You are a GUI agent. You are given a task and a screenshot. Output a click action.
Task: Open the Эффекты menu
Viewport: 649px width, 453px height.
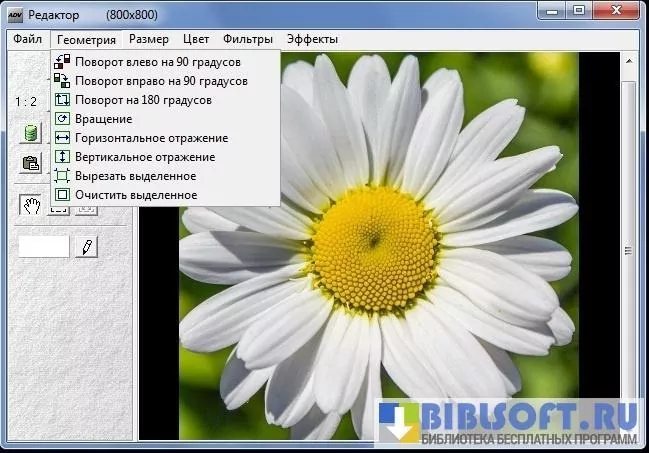312,39
